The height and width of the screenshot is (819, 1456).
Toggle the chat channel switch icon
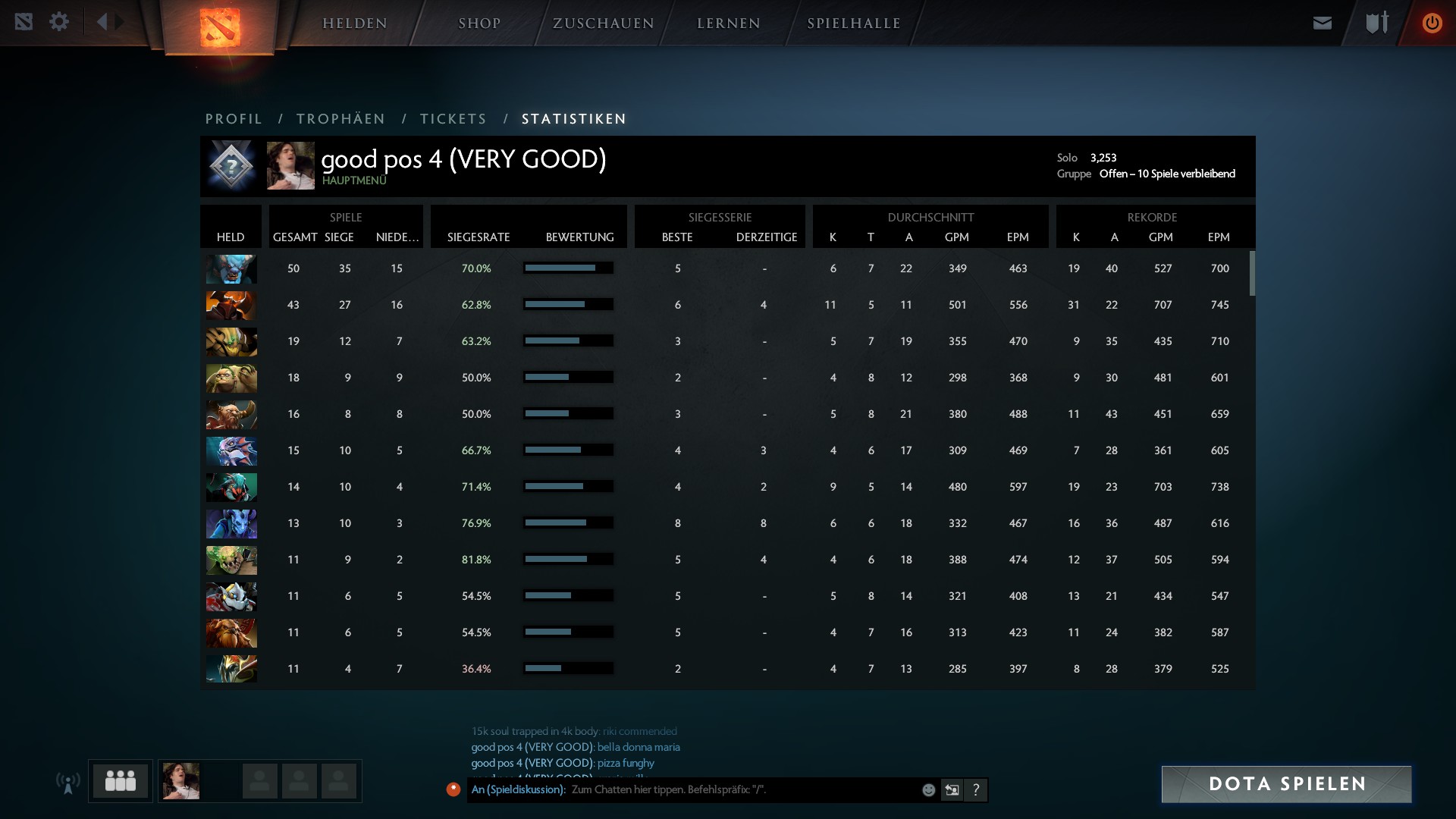[x=952, y=790]
